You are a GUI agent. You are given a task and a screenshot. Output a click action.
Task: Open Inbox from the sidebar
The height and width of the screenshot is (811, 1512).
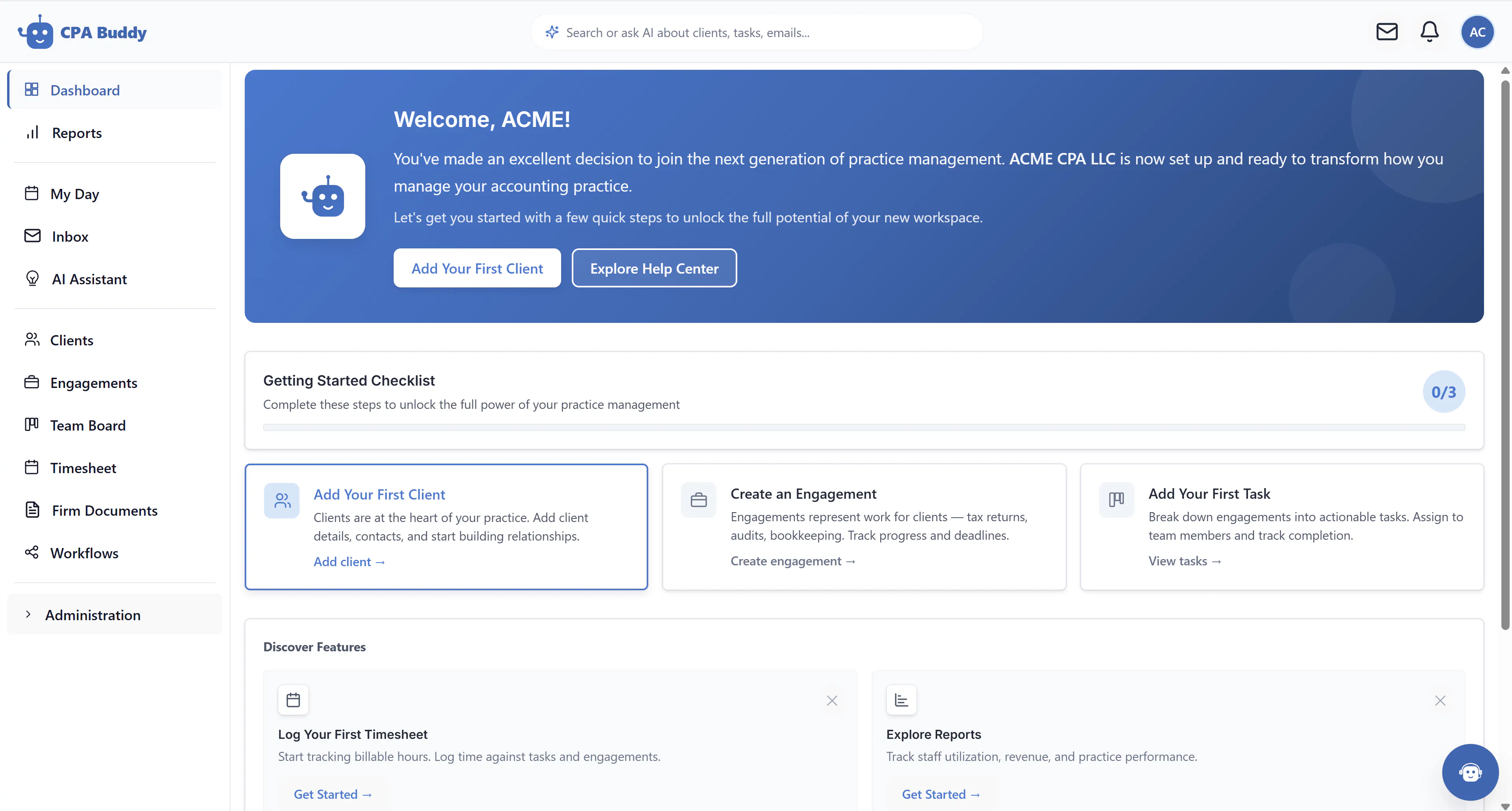click(x=115, y=237)
